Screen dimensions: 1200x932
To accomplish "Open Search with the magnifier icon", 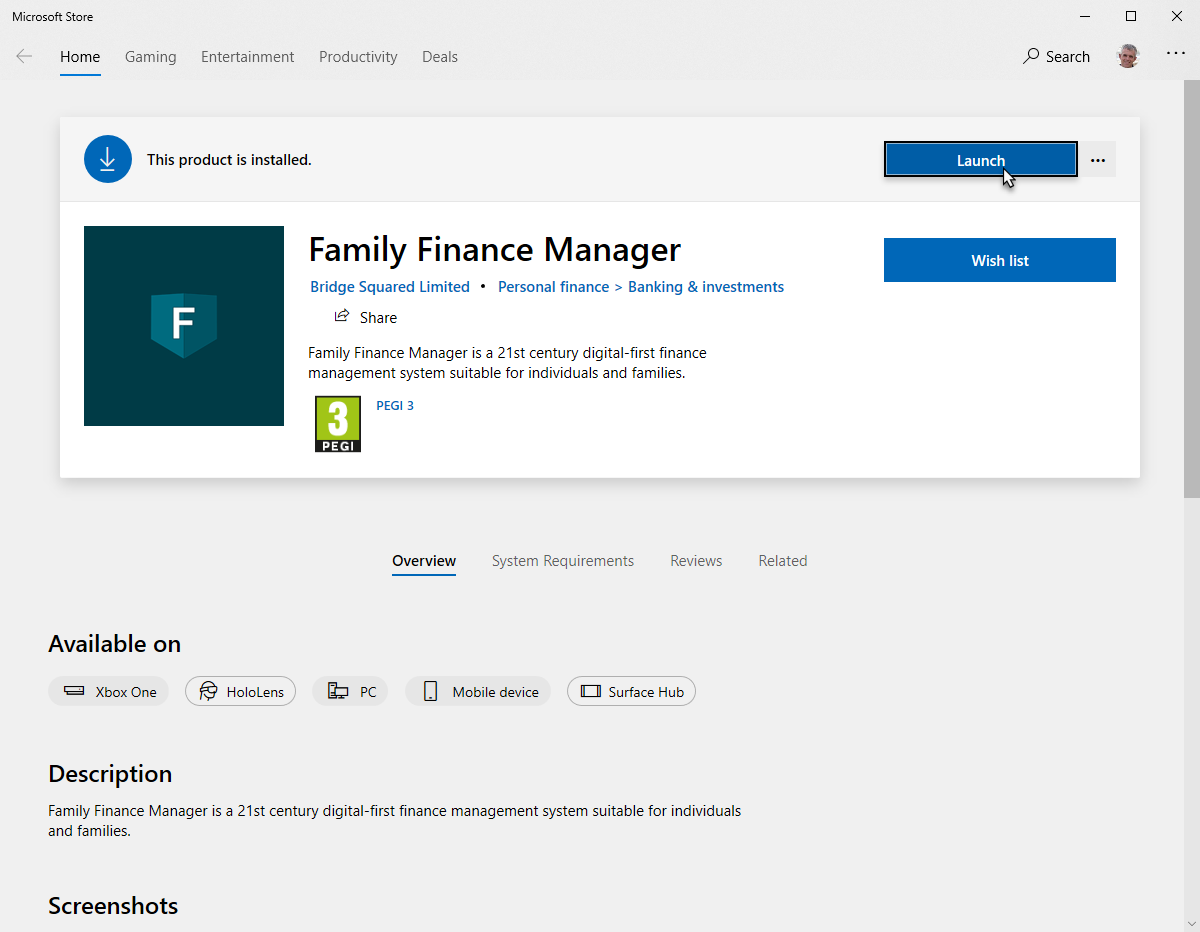I will 1031,57.
